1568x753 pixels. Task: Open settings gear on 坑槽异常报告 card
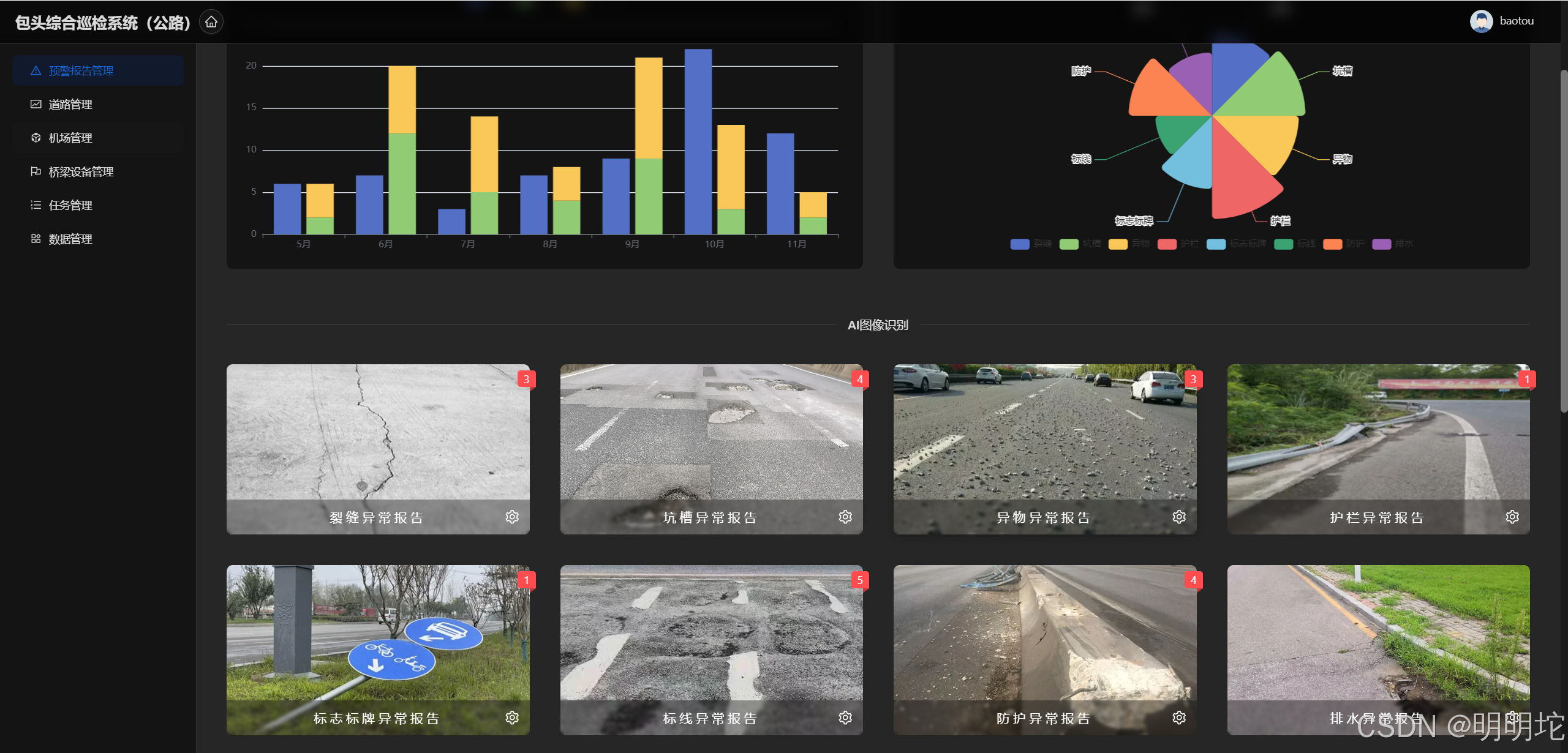(845, 517)
